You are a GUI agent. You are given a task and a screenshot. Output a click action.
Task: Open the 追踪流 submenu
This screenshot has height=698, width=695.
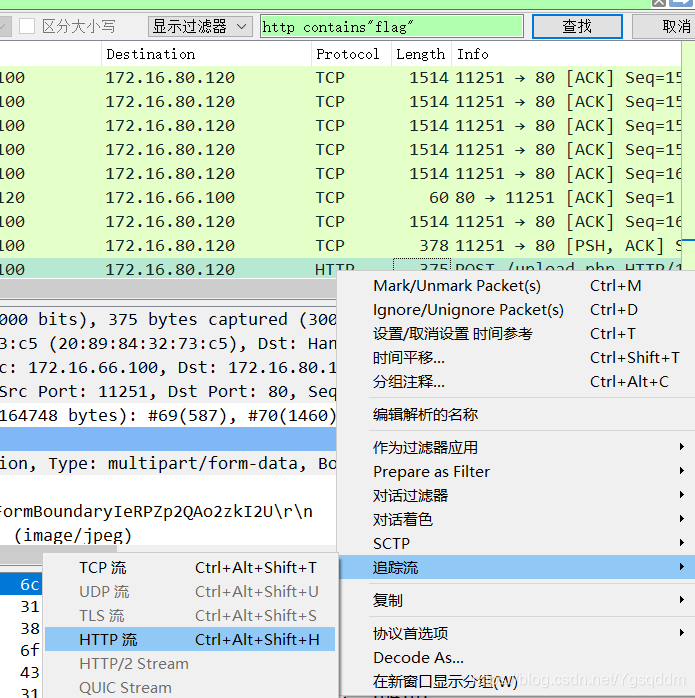[x=516, y=568]
